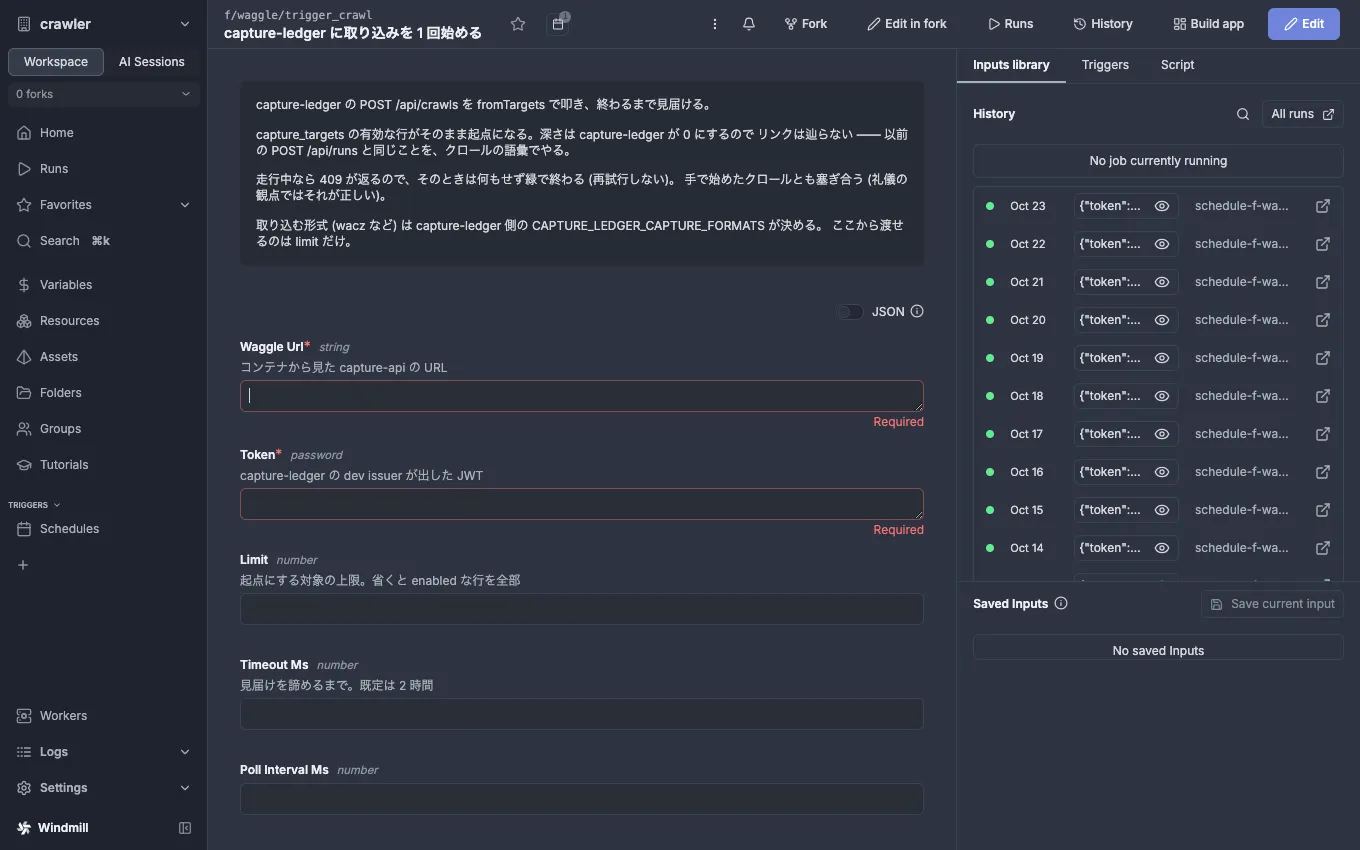
Task: Click Save current input button
Action: click(x=1272, y=604)
